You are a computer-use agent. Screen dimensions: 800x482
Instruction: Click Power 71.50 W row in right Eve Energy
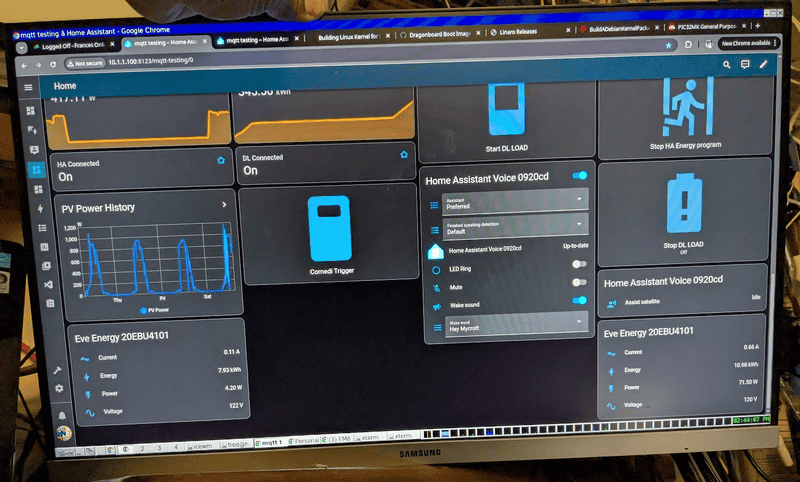pos(683,385)
